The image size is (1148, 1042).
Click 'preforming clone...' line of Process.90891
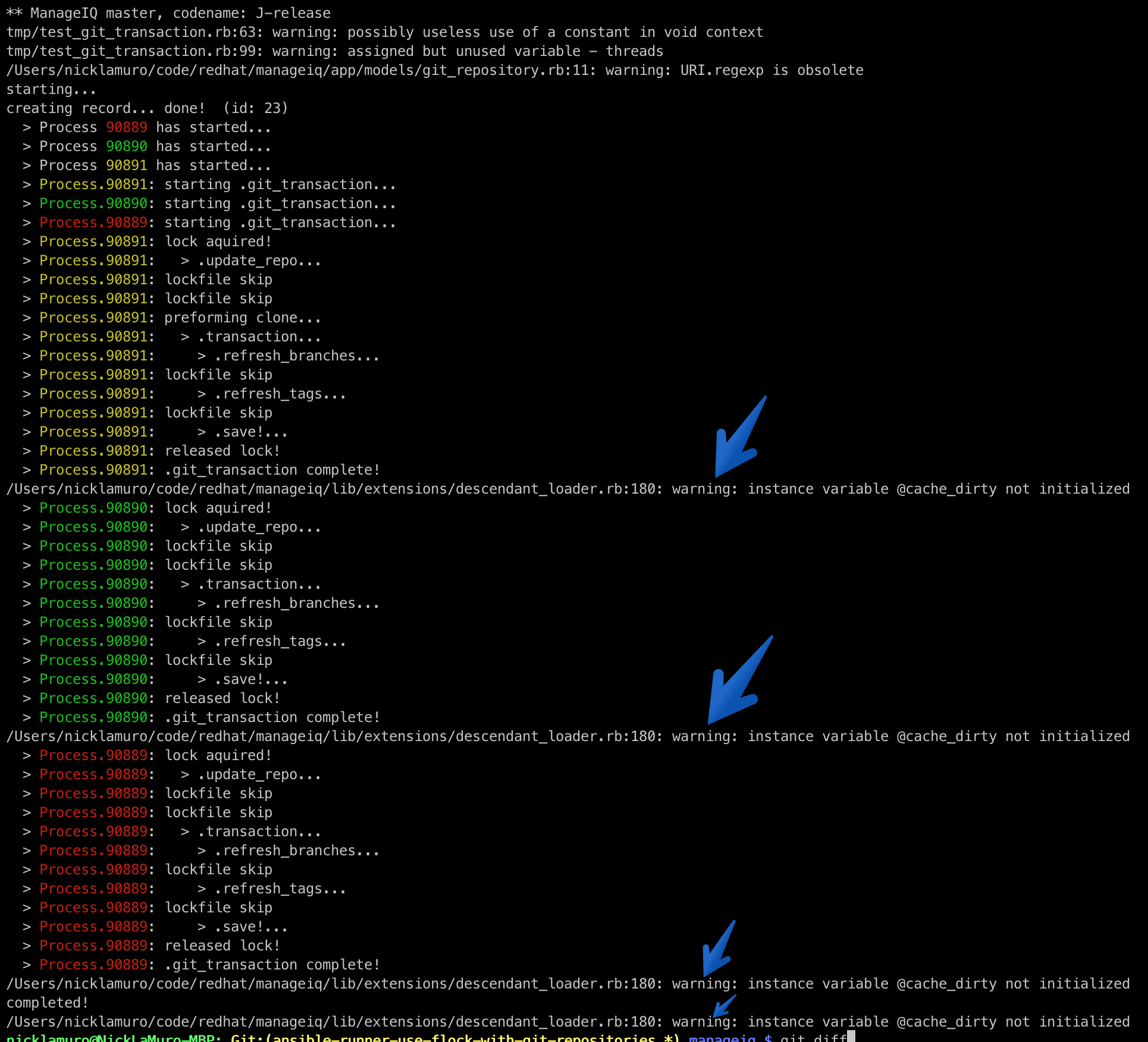(242, 318)
